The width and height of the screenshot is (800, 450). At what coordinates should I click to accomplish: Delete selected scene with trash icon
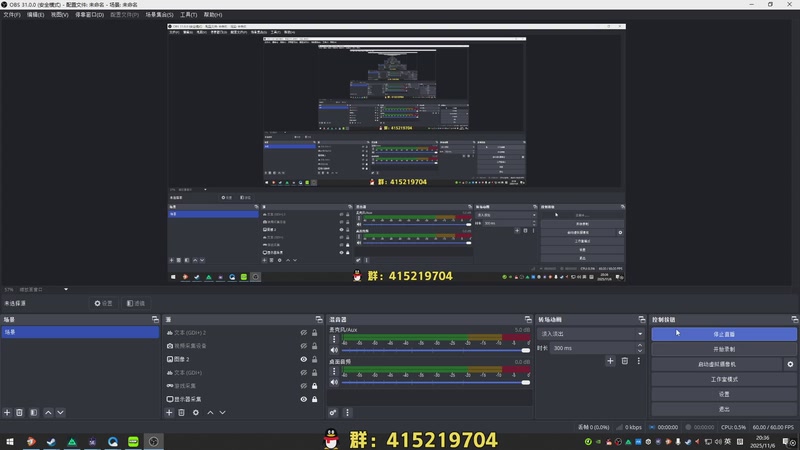pos(19,412)
